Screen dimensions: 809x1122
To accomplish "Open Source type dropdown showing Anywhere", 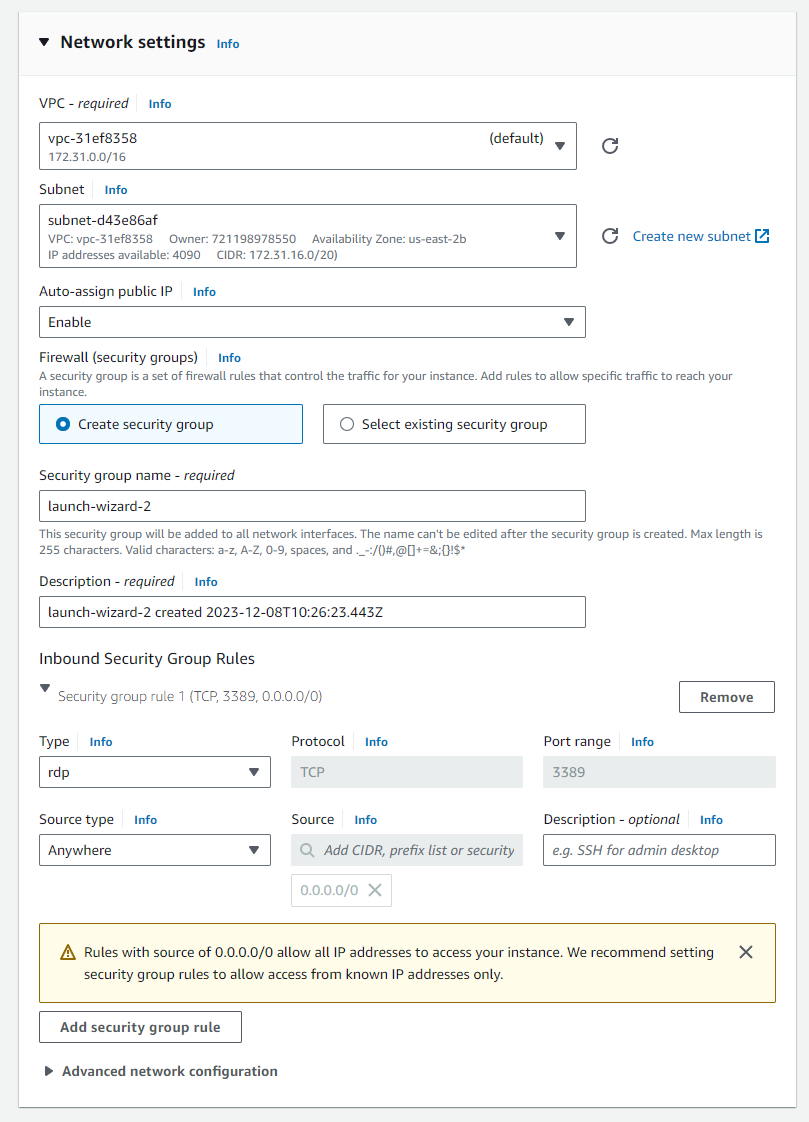I will [155, 850].
